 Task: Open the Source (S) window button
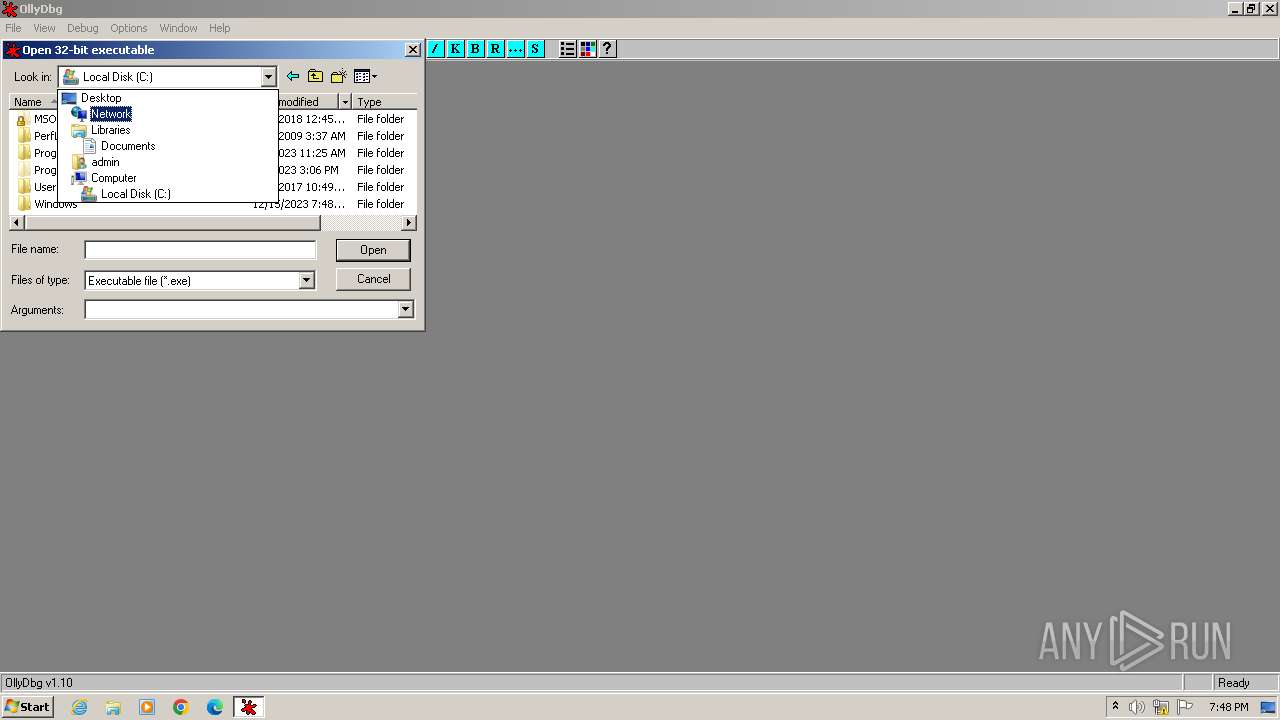[x=536, y=49]
